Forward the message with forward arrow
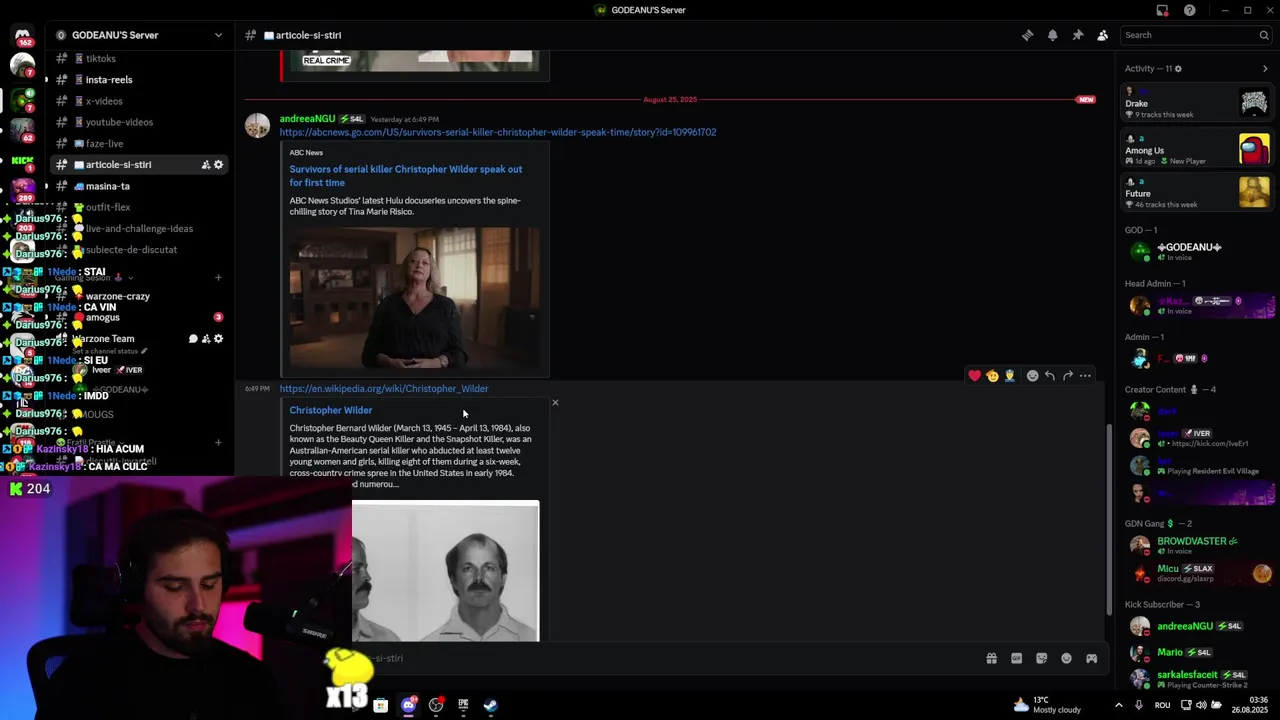This screenshot has width=1280, height=720. [1068, 376]
